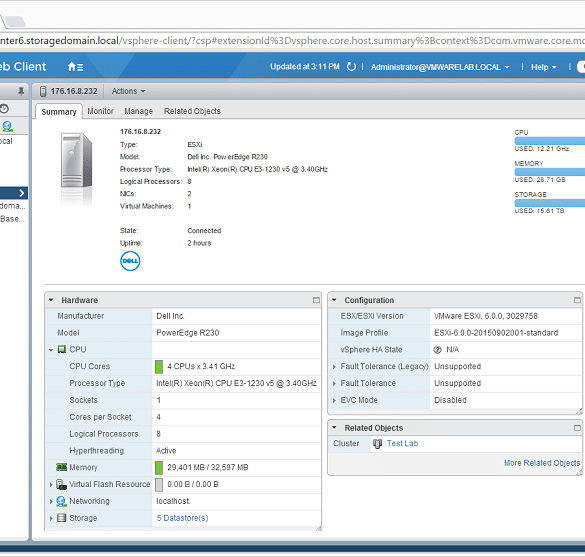This screenshot has height=557, width=585.
Task: Click the Hyperthreading 'Active' value
Action: (166, 451)
